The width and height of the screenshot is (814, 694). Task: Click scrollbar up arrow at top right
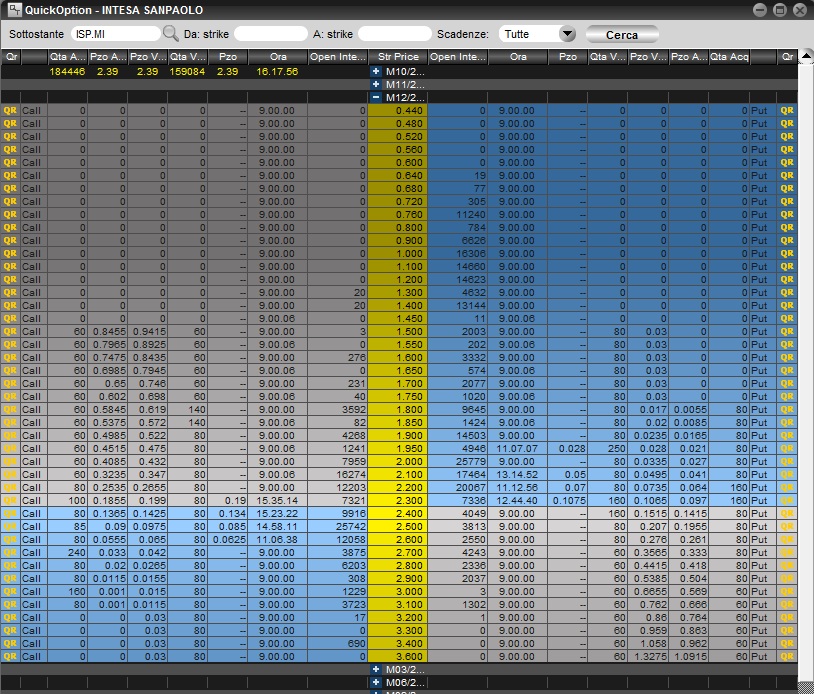(806, 56)
